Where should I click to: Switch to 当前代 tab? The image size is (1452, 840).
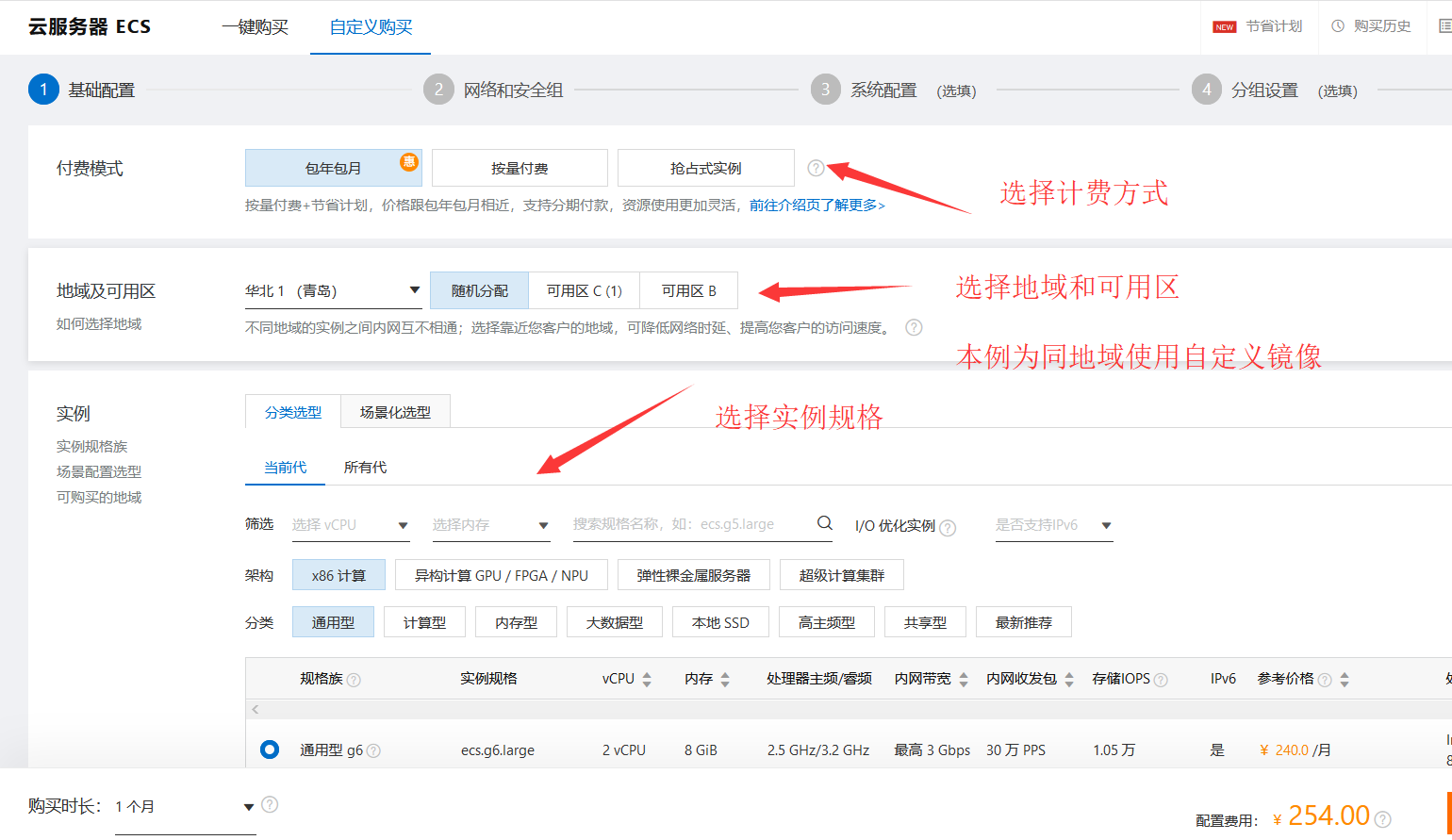tap(285, 467)
